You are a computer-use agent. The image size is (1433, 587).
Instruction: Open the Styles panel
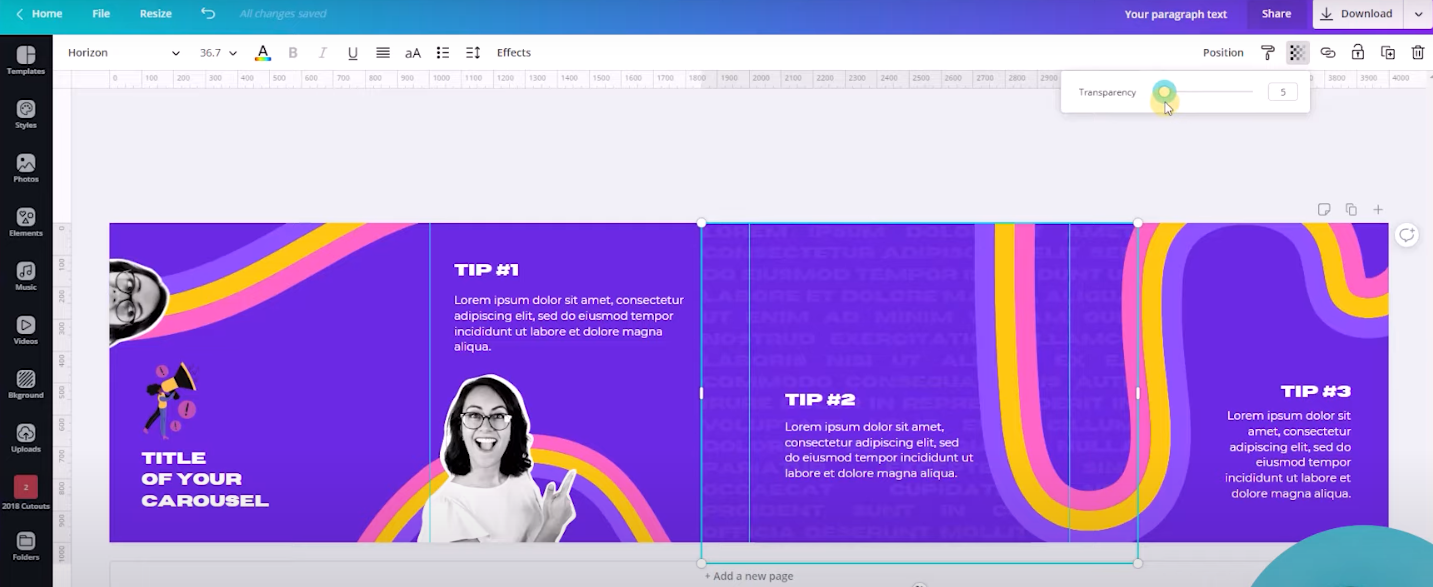26,114
